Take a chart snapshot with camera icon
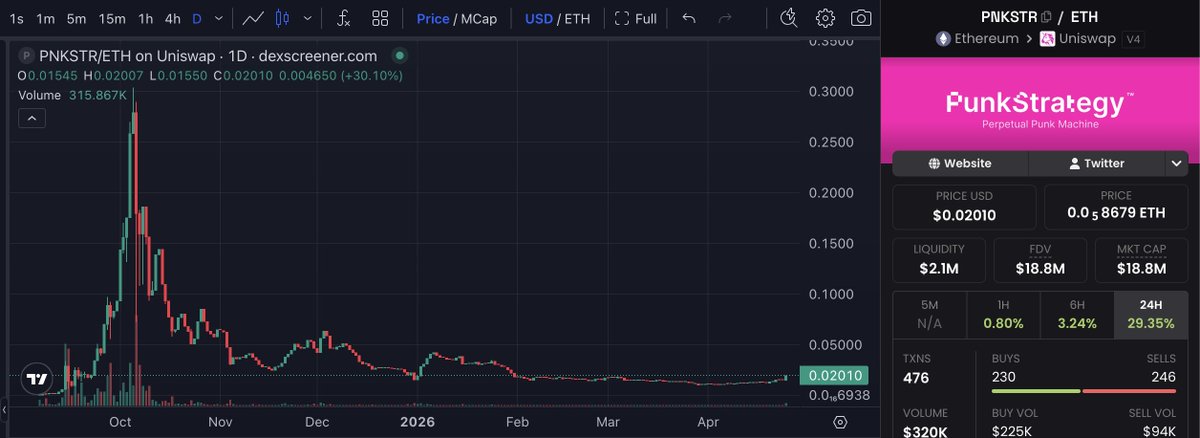This screenshot has width=1200, height=438. click(x=860, y=18)
